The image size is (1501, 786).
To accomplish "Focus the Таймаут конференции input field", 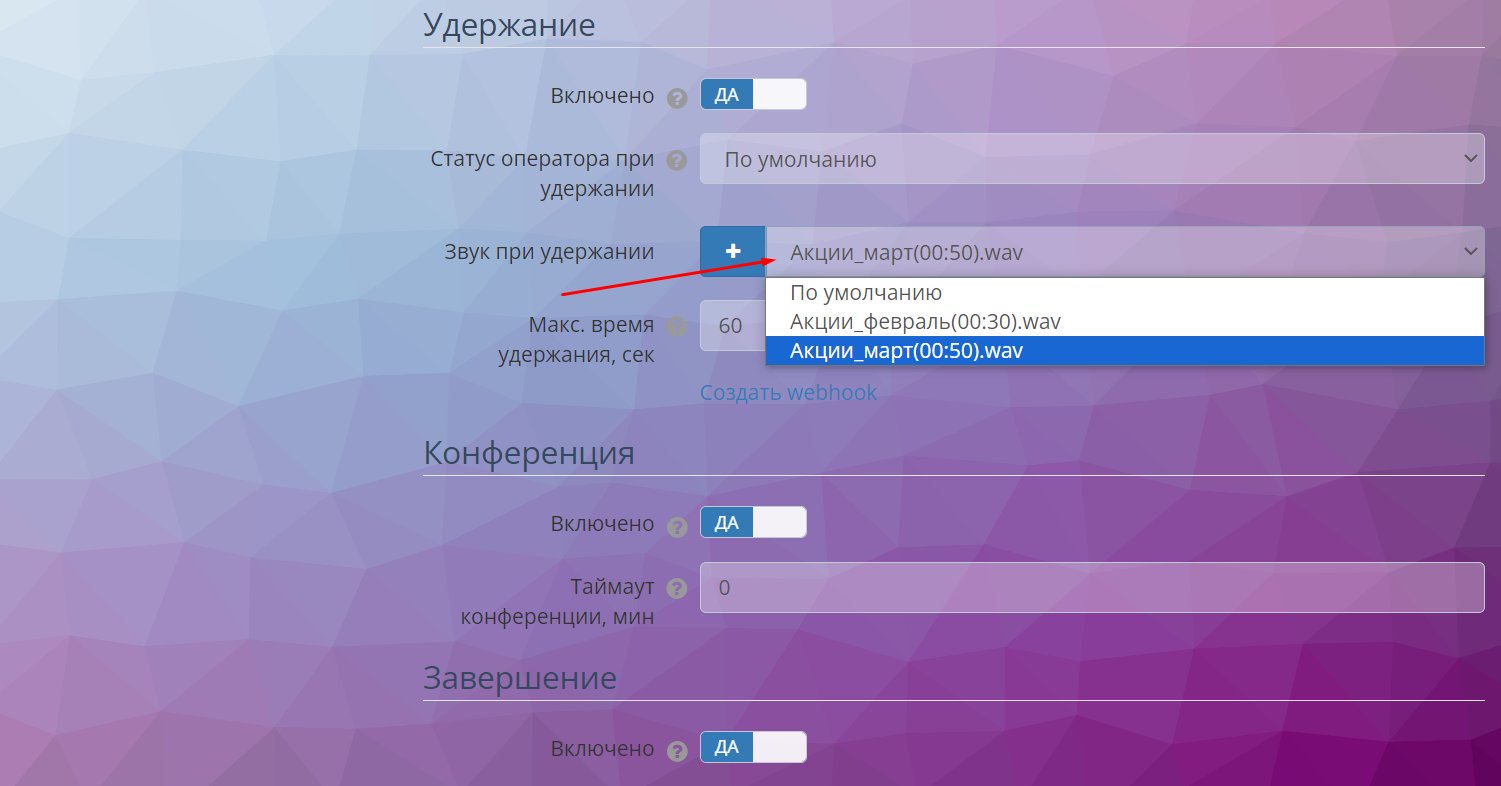I will click(x=1092, y=588).
